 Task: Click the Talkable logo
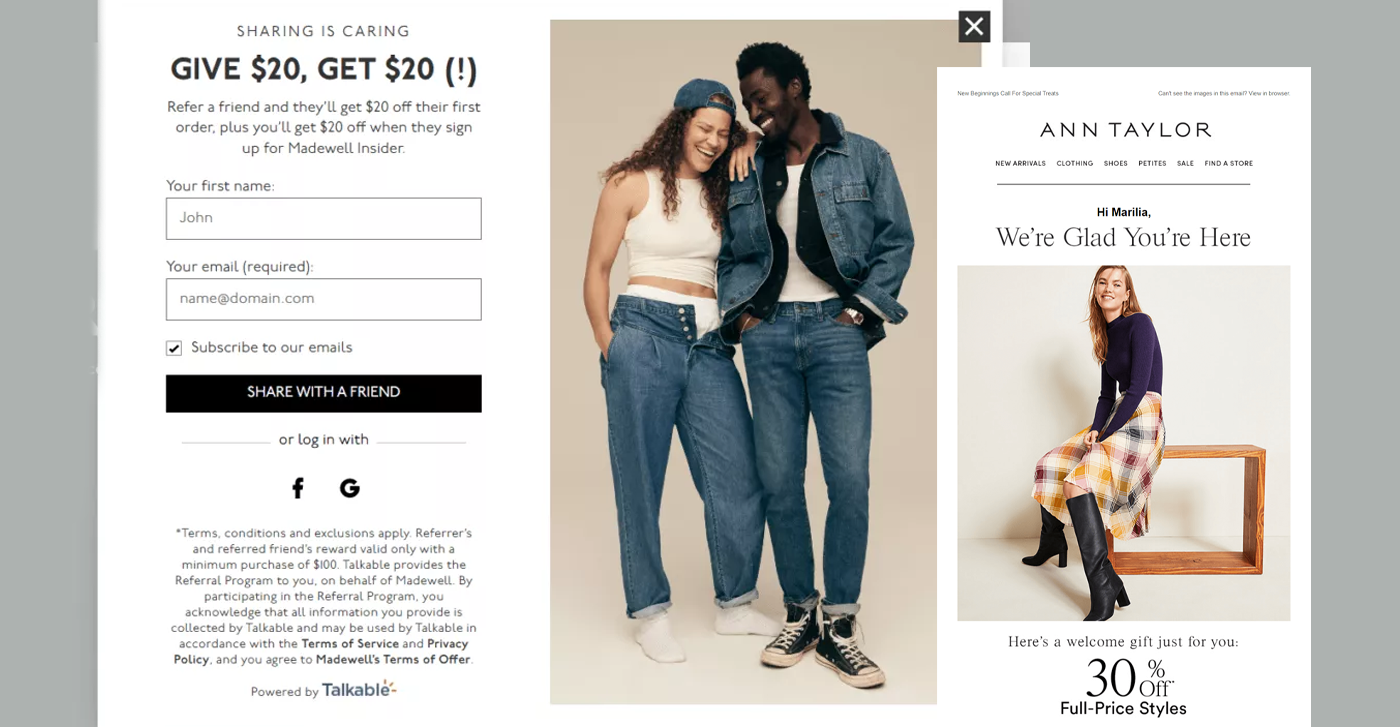[x=359, y=690]
